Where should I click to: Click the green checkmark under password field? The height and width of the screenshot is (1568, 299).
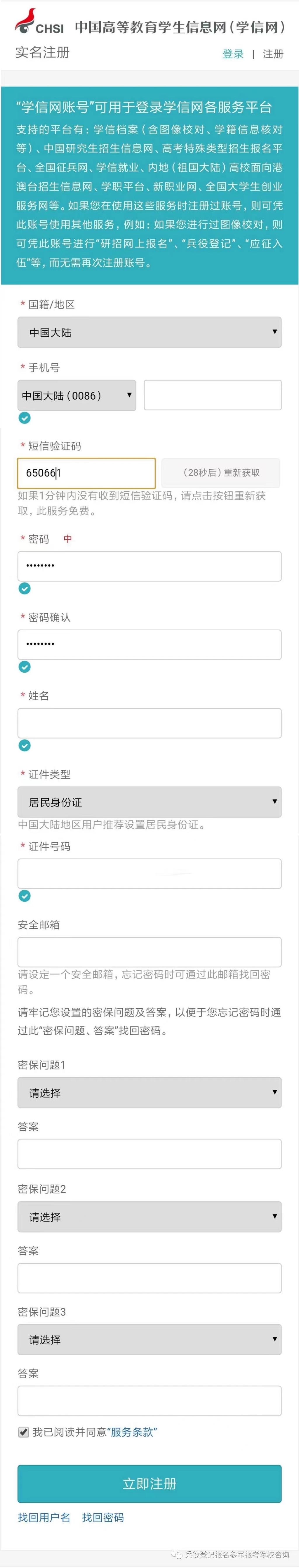[x=24, y=588]
